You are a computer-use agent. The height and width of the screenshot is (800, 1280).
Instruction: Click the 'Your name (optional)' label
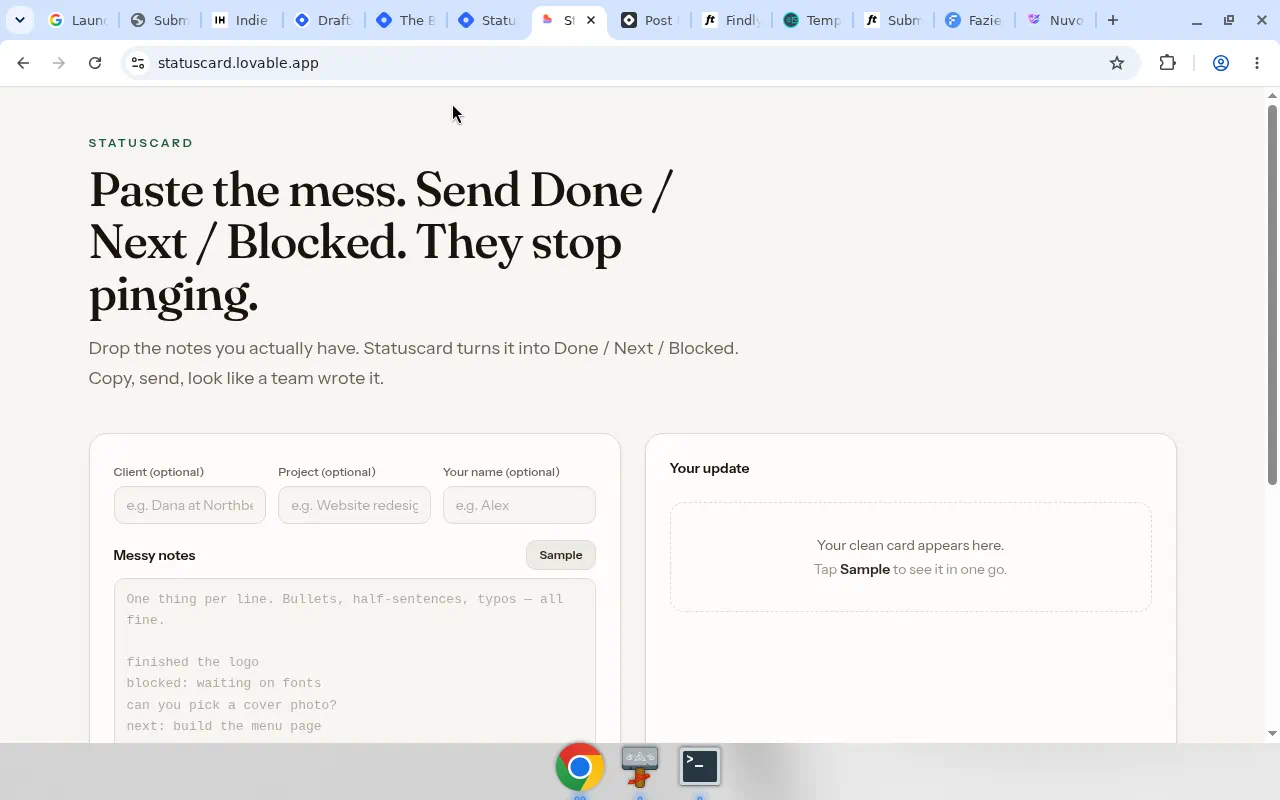pyautogui.click(x=501, y=472)
